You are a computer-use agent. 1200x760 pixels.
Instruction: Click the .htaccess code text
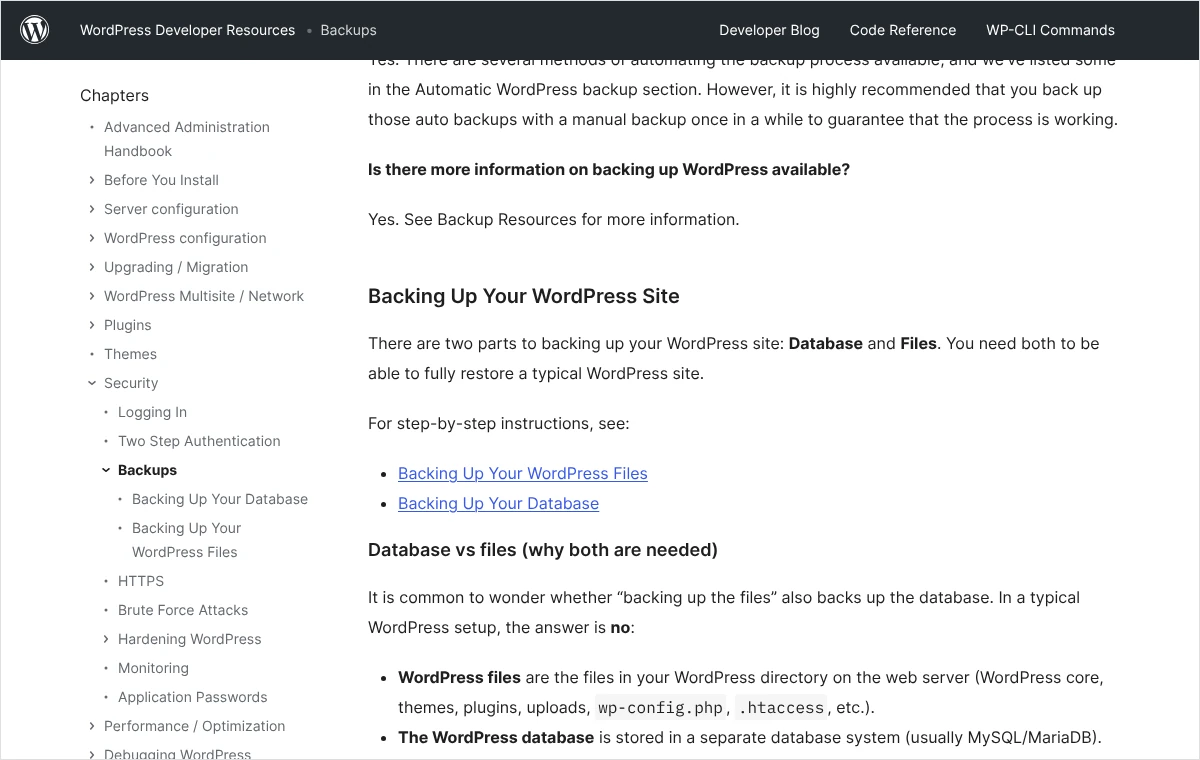click(x=781, y=708)
